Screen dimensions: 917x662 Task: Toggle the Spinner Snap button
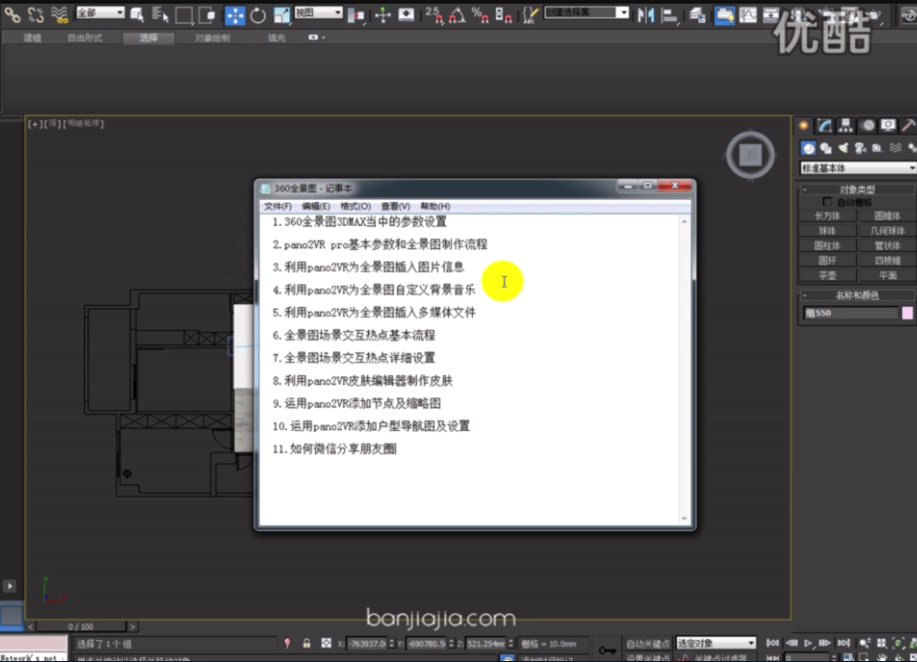pos(504,15)
